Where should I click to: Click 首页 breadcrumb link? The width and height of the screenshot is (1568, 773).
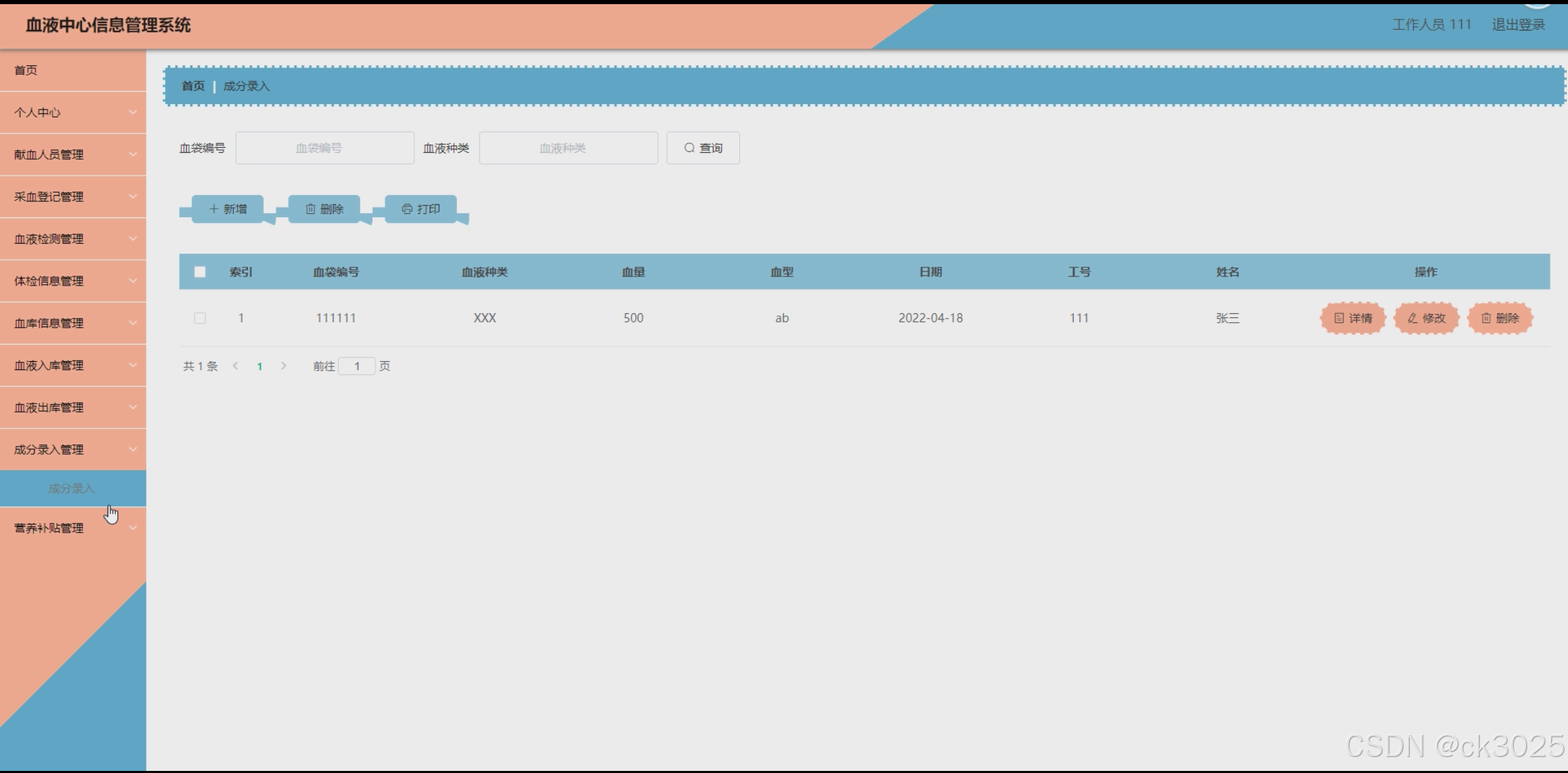(193, 86)
